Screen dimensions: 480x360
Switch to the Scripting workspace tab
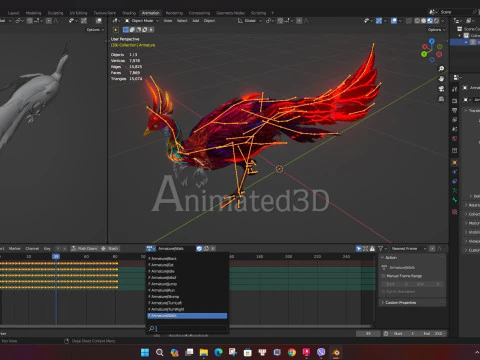[x=258, y=13]
